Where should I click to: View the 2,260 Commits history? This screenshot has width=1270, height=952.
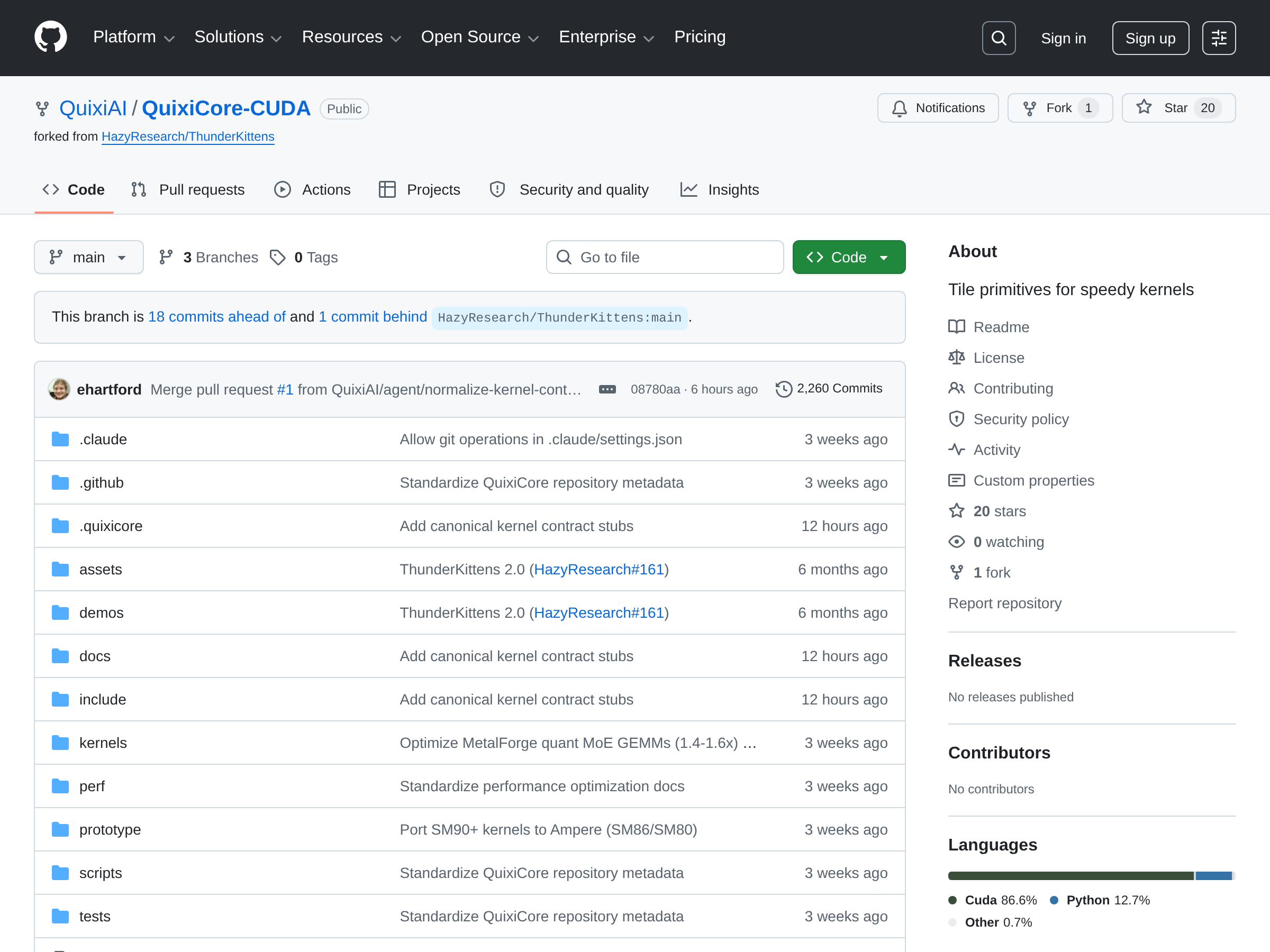(829, 389)
